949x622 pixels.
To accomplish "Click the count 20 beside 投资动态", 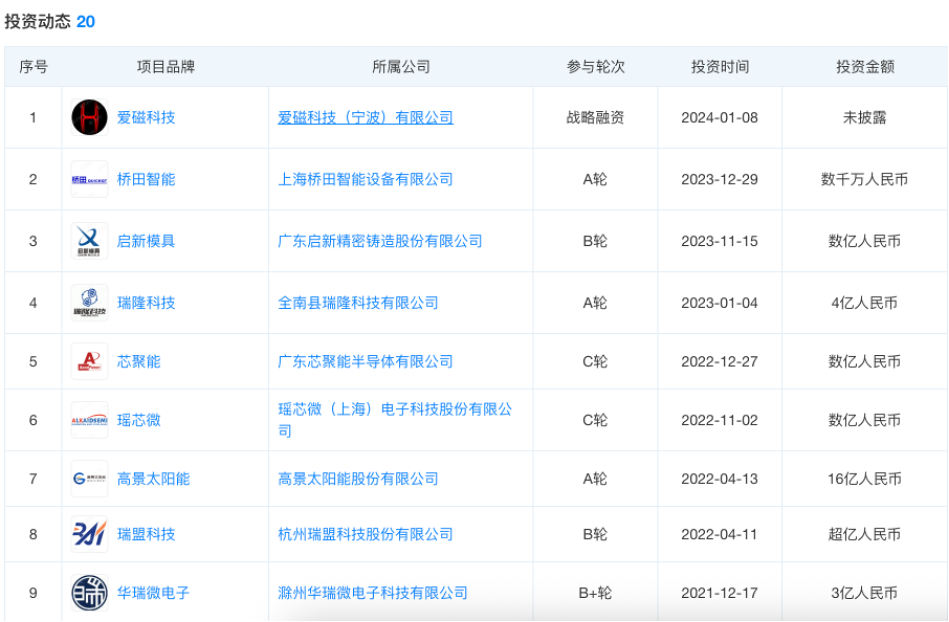I will [x=85, y=22].
